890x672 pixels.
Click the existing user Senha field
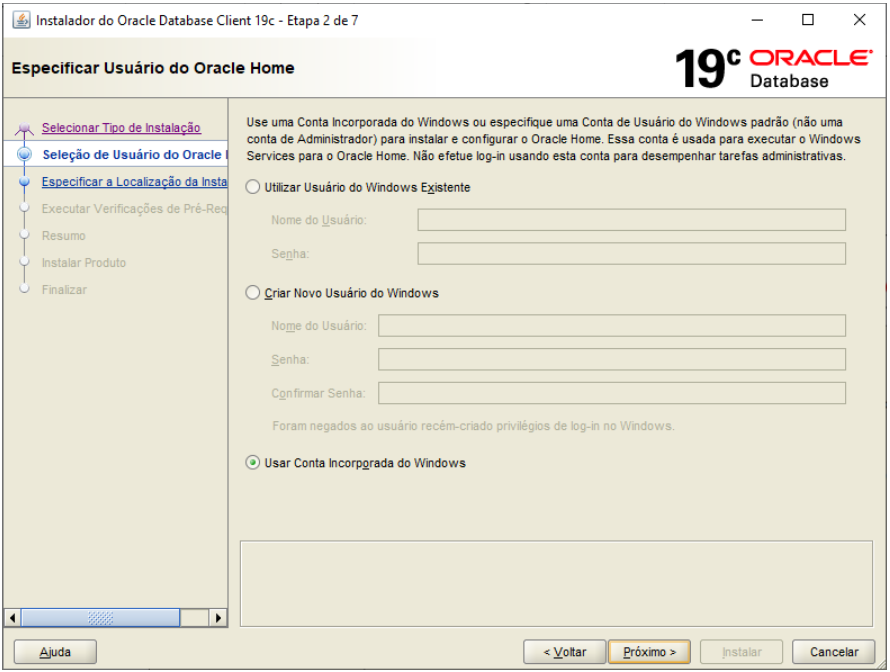pyautogui.click(x=631, y=254)
